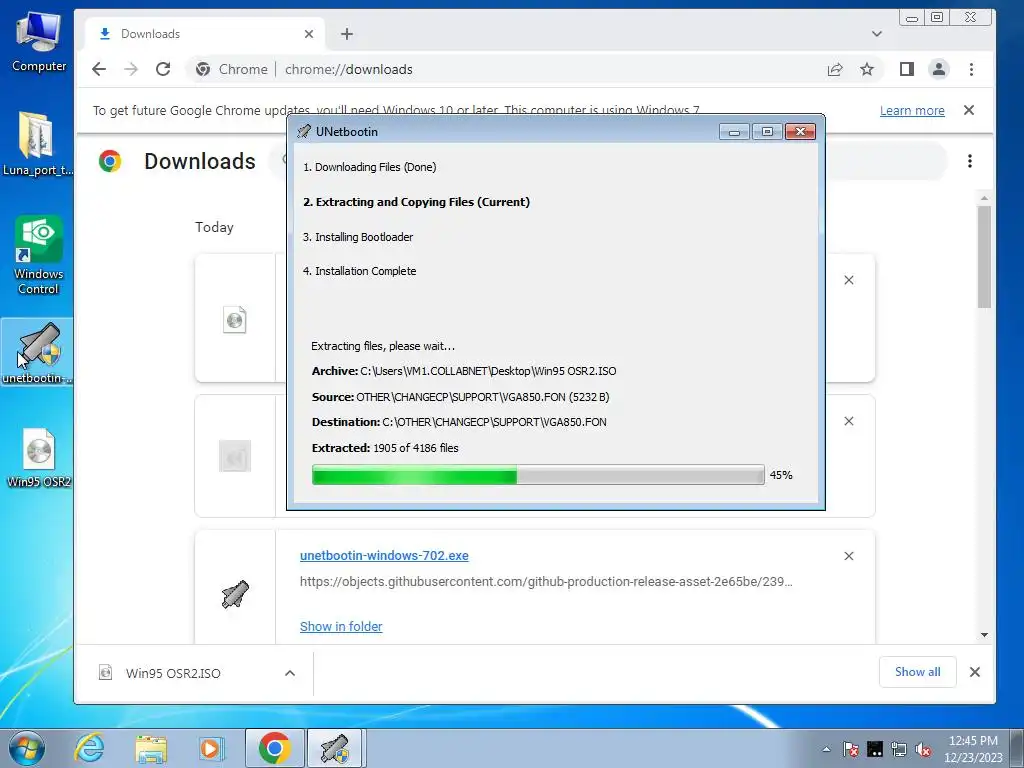Screen dimensions: 1024x768
Task: Click the 45% progress label
Action: coord(781,475)
